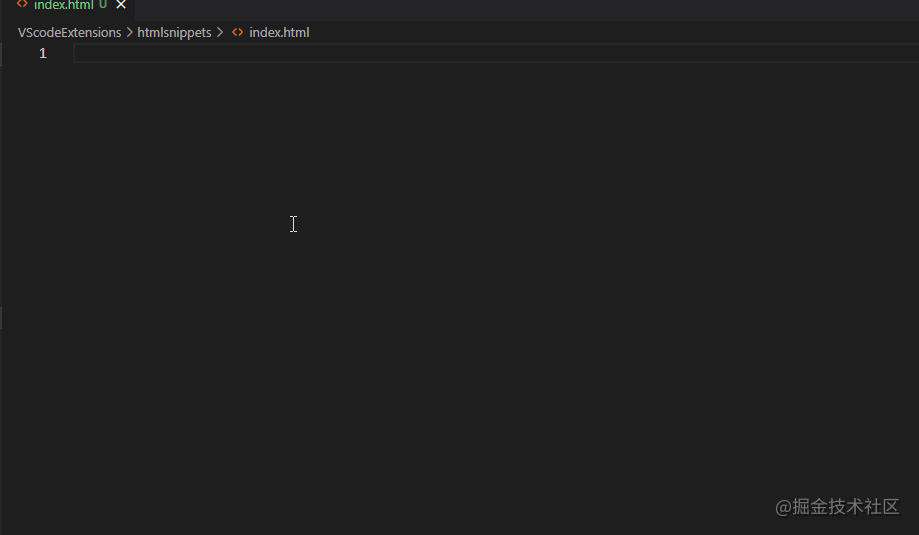The width and height of the screenshot is (919, 535).
Task: Open the VScodeExtensions breadcrumb
Action: pyautogui.click(x=69, y=32)
